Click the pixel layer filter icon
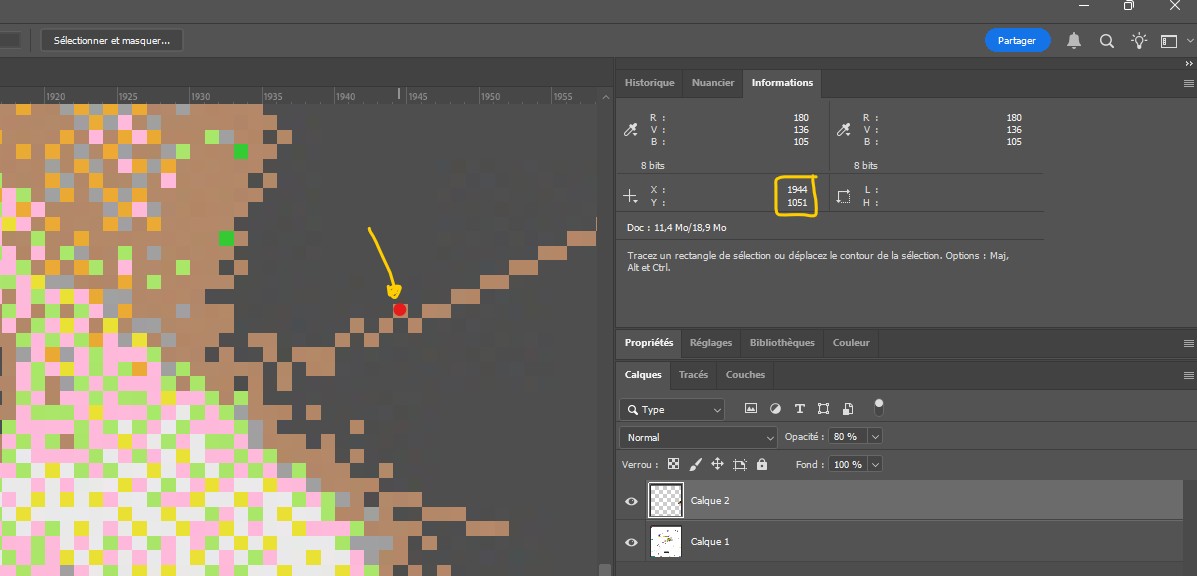The width and height of the screenshot is (1197, 576). click(x=751, y=409)
